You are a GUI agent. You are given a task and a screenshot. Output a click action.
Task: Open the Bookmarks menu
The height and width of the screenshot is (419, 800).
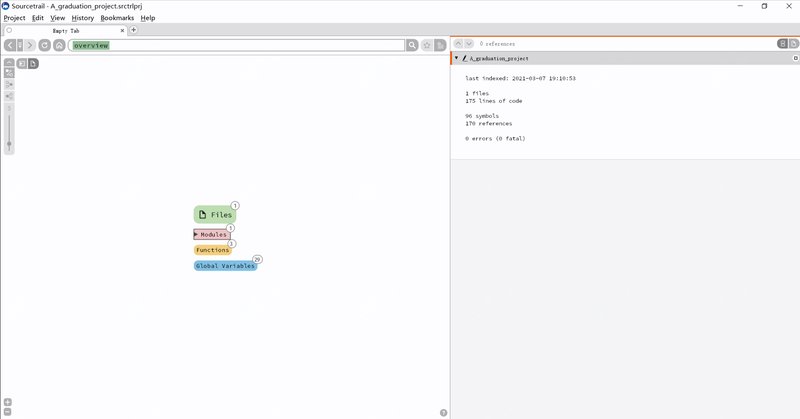click(117, 18)
